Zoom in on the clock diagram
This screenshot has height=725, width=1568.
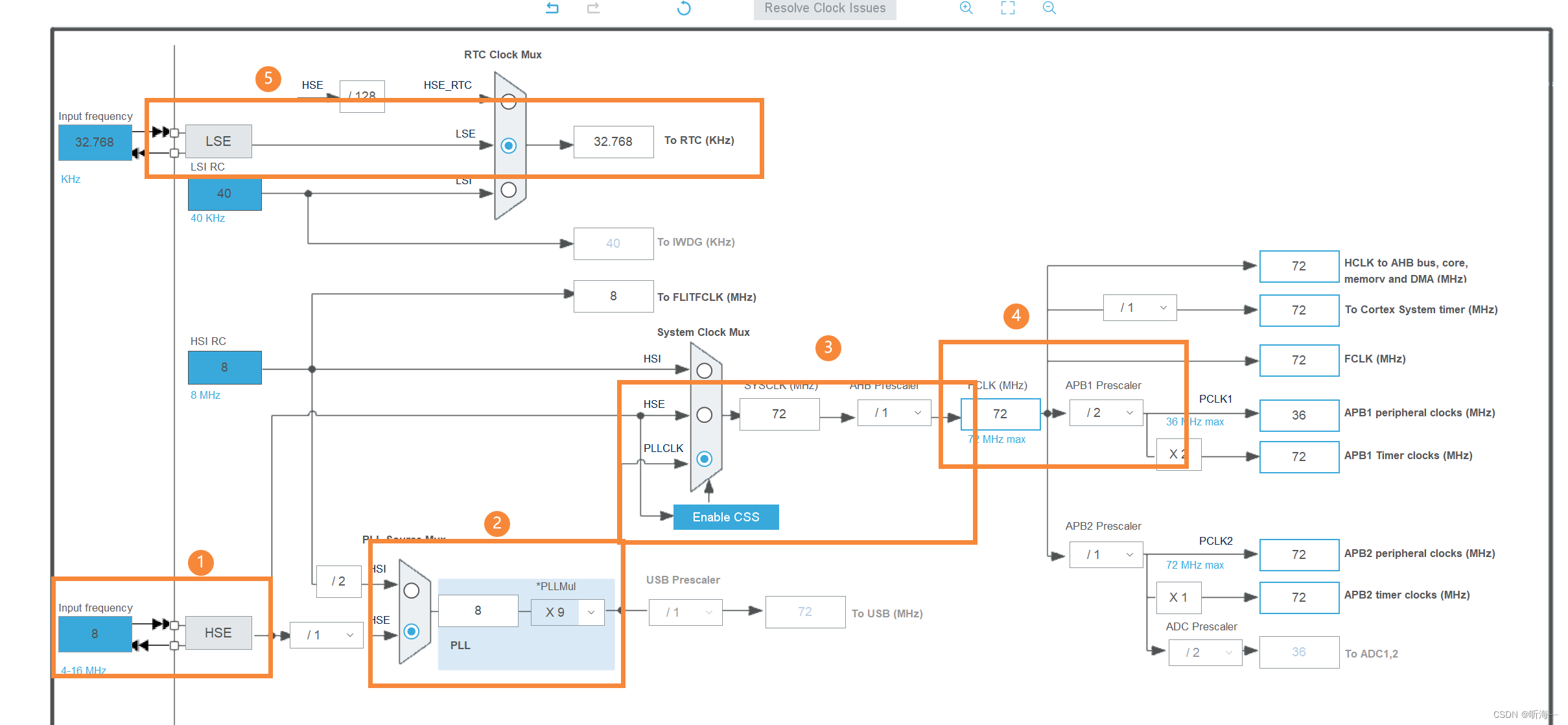pos(966,8)
